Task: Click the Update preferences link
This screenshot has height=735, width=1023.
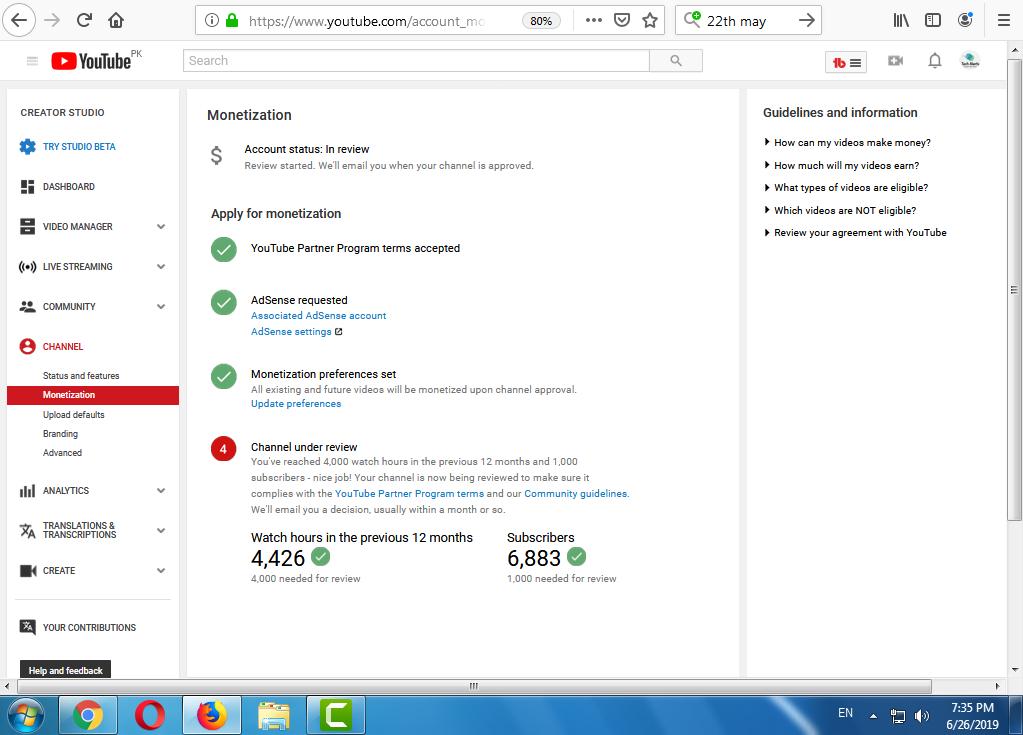Action: [x=296, y=404]
